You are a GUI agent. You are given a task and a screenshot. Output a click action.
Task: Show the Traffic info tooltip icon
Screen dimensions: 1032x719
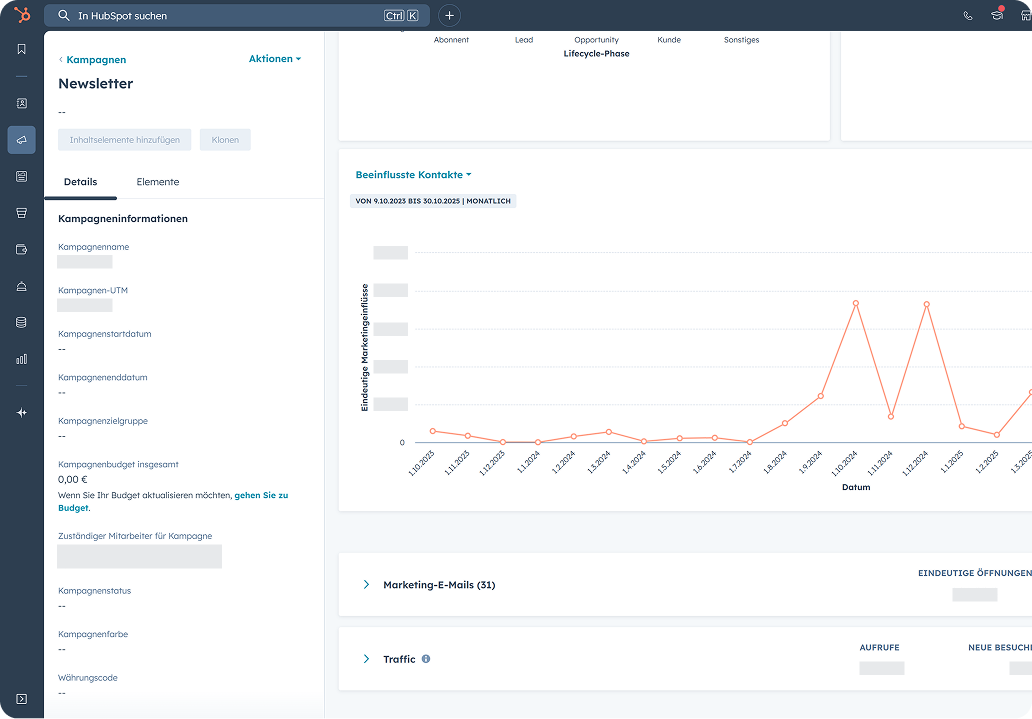pyautogui.click(x=426, y=659)
